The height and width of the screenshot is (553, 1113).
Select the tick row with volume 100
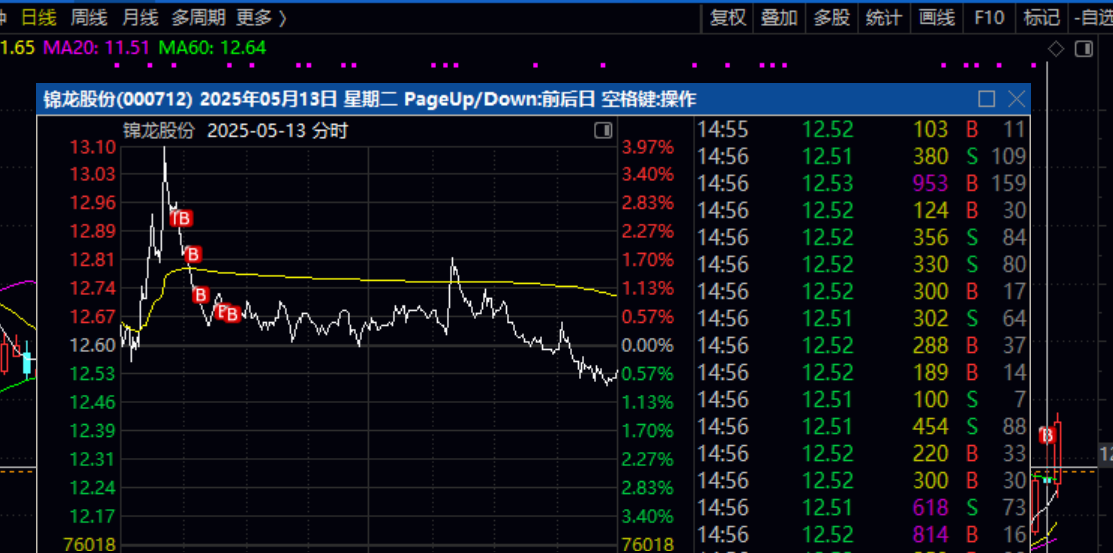pos(862,399)
